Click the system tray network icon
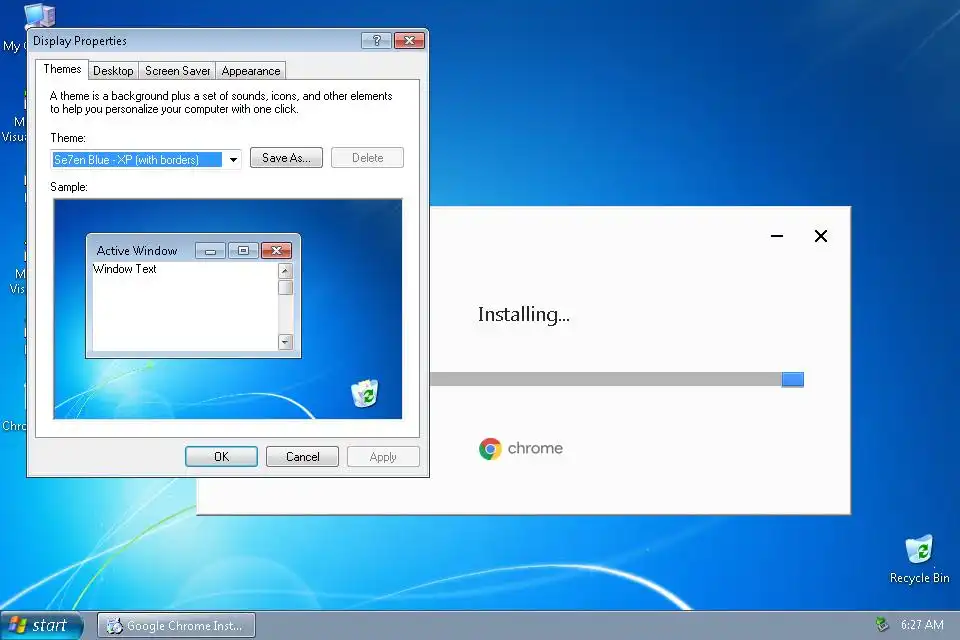Viewport: 960px width, 640px height. click(x=882, y=625)
